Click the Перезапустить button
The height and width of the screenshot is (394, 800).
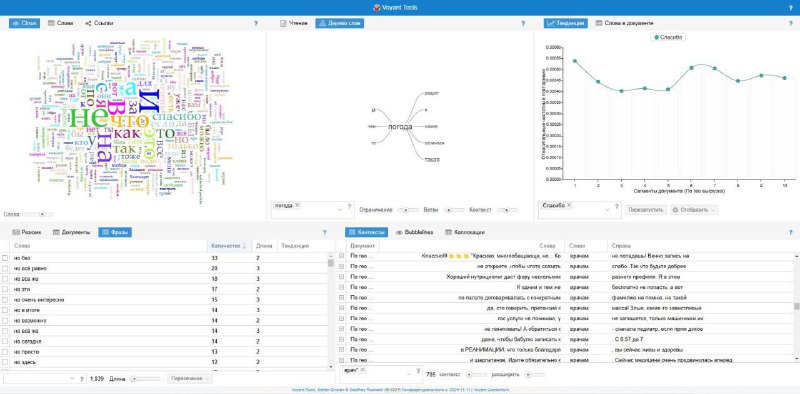point(646,210)
